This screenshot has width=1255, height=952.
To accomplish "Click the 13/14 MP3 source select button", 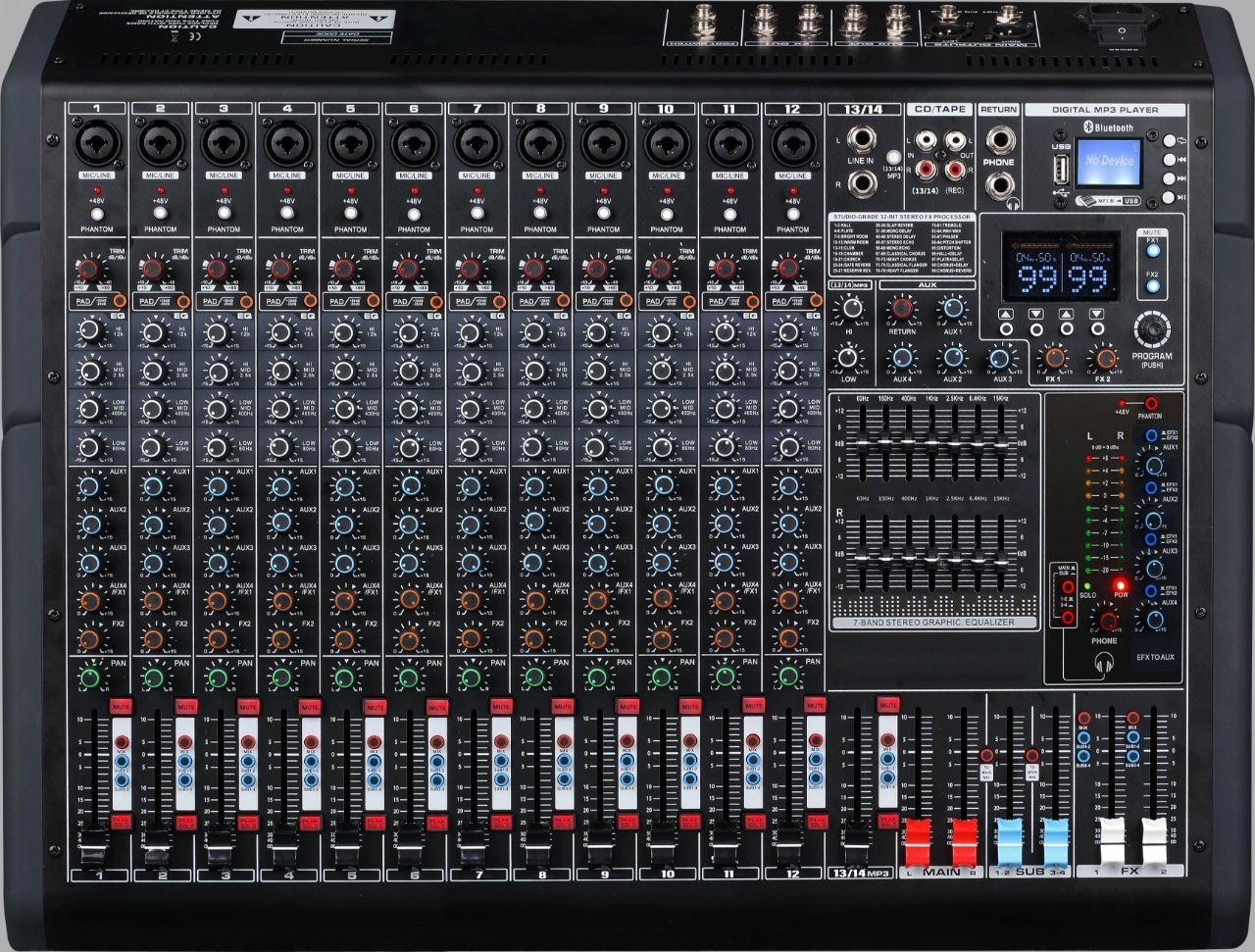I will (893, 157).
